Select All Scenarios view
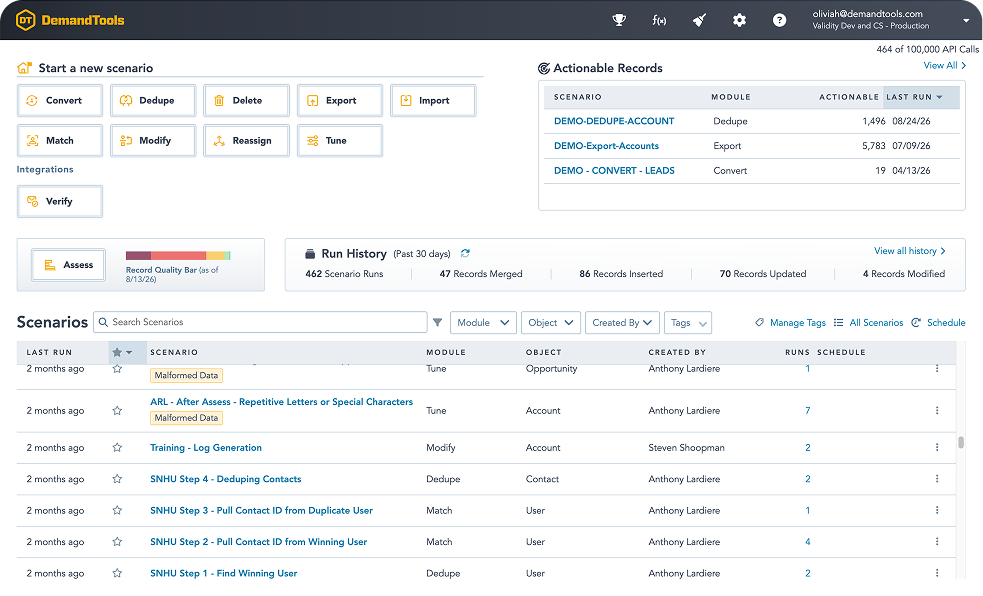 868,322
